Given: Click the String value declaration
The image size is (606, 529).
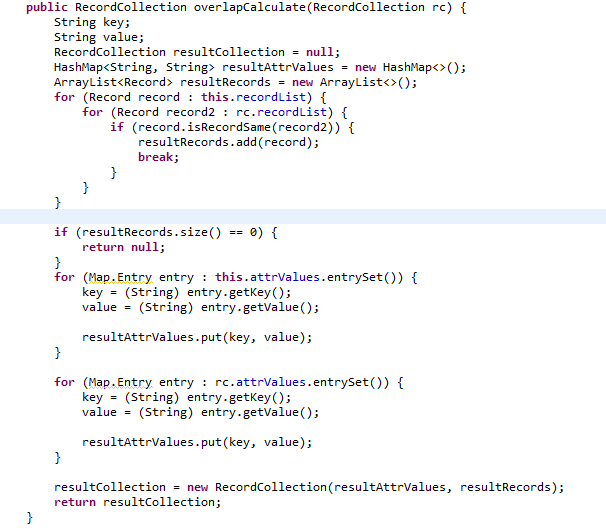Looking at the screenshot, I should point(99,37).
